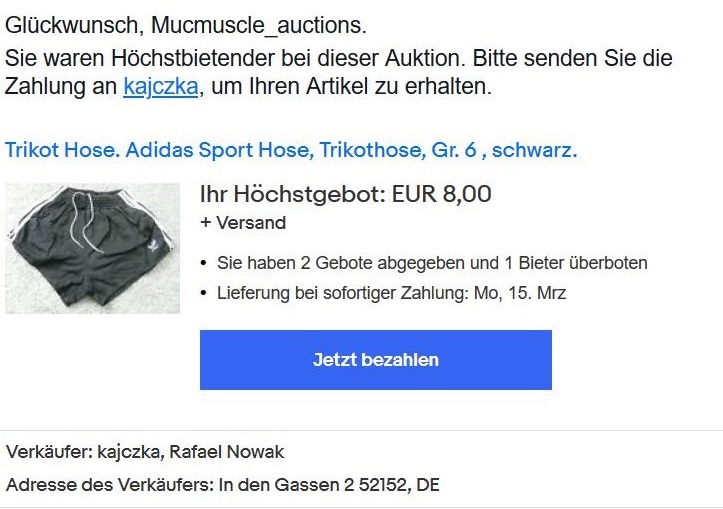Click the black shorts product thumbnail
The image size is (723, 509).
point(92,249)
